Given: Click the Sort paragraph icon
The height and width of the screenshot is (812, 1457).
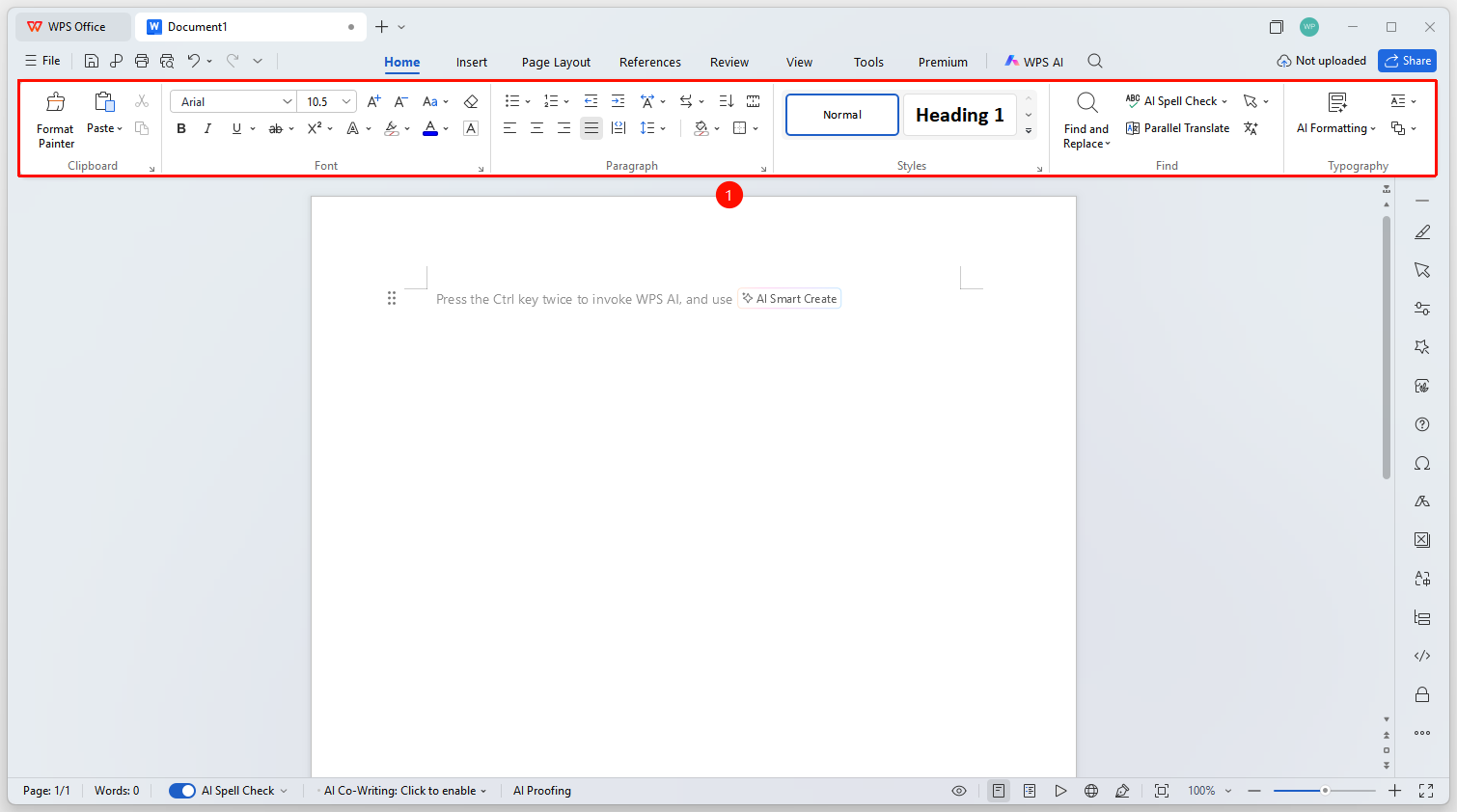Looking at the screenshot, I should [727, 101].
